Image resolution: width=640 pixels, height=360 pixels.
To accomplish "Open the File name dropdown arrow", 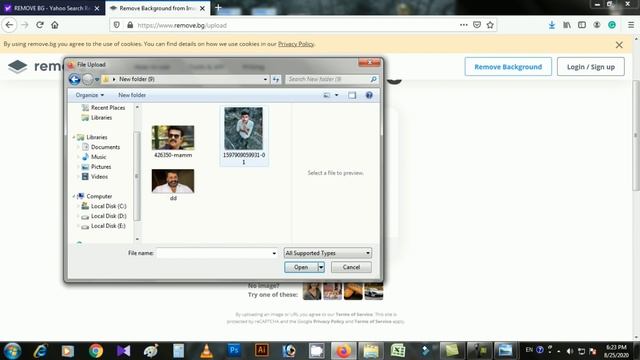I will [x=274, y=253].
